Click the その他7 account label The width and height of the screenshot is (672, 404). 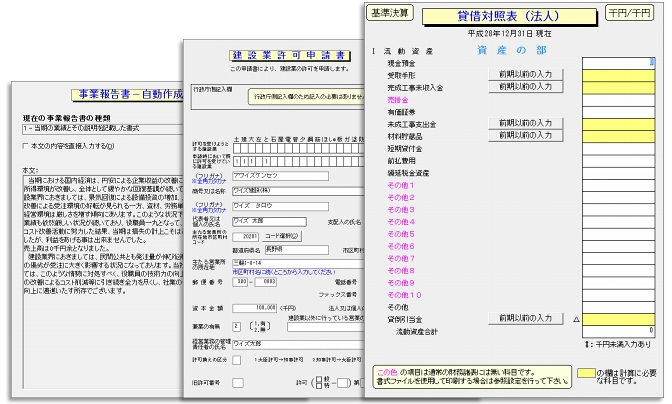click(401, 259)
